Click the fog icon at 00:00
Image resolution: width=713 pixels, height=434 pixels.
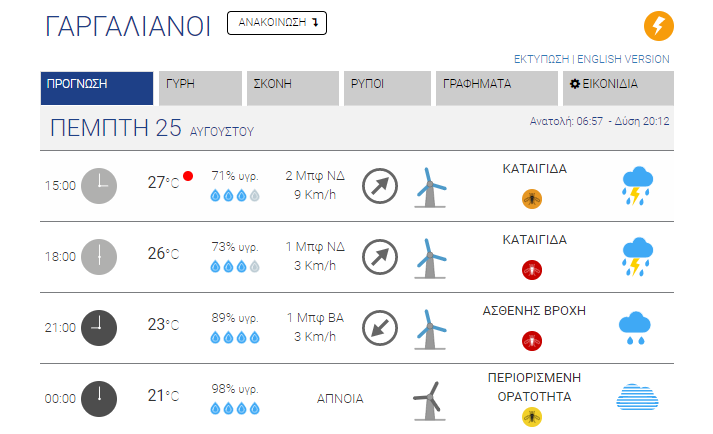pos(637,397)
